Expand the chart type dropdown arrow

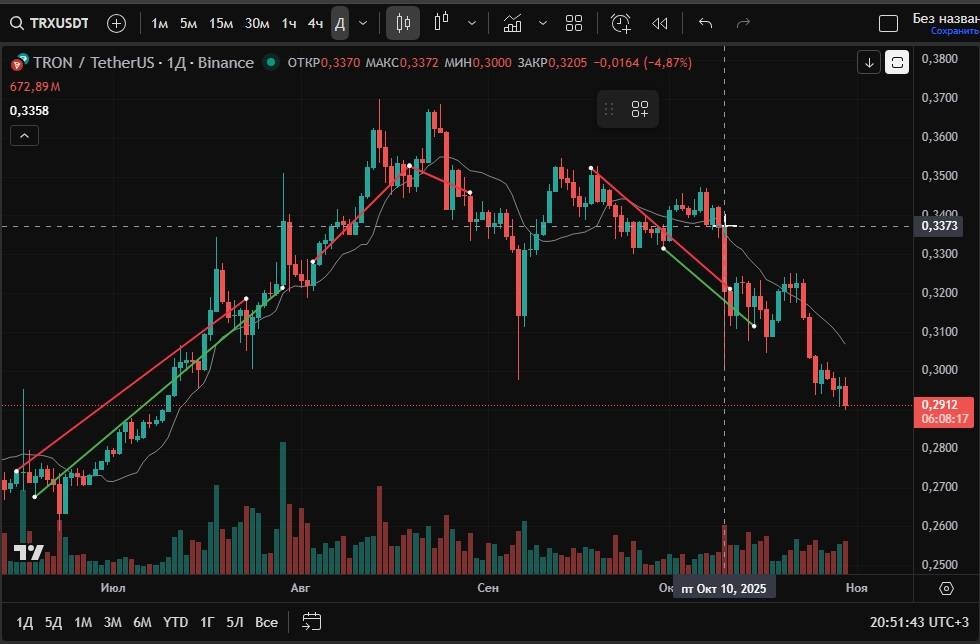[472, 23]
